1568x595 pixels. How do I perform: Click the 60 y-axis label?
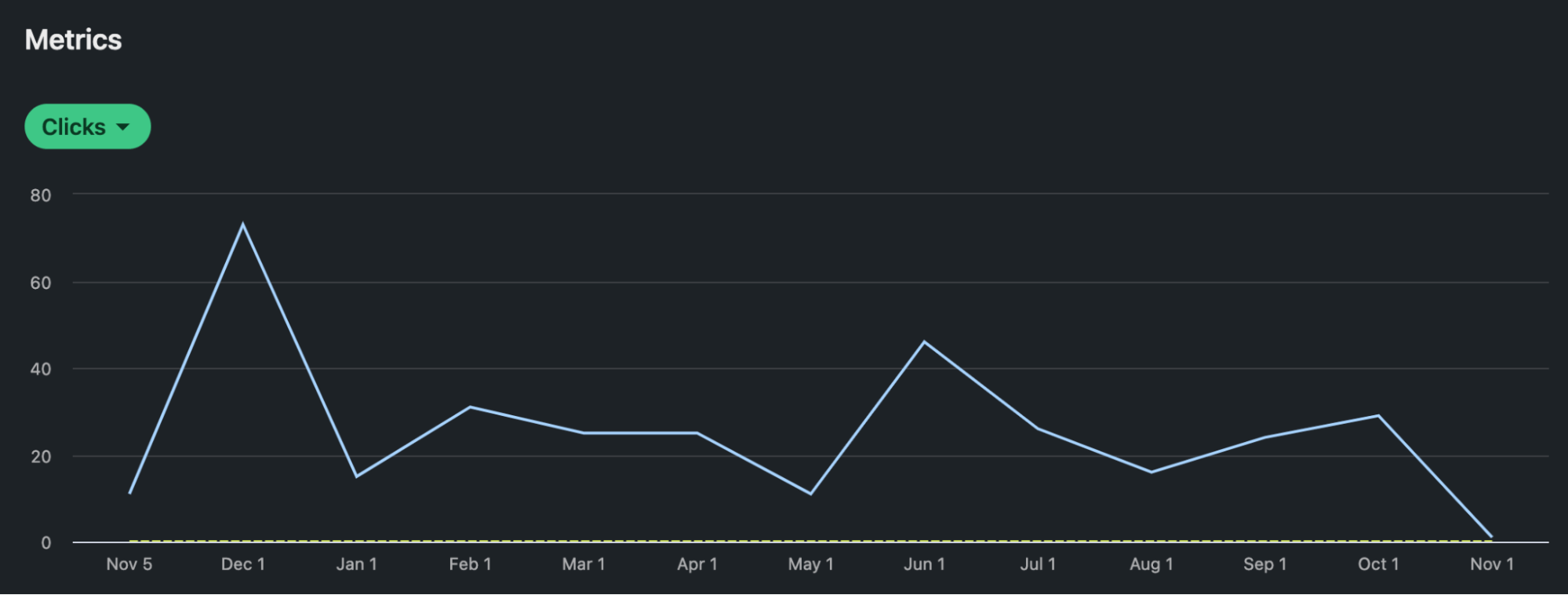coord(41,283)
